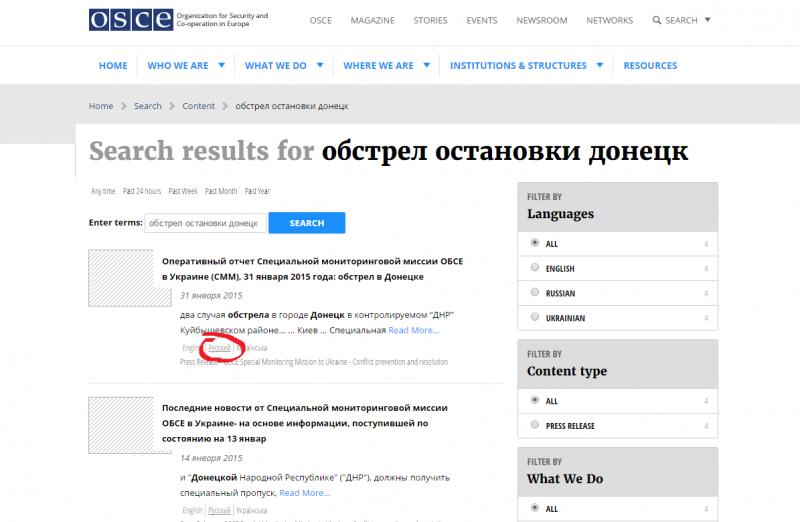Image resolution: width=800 pixels, height=522 pixels.
Task: Go to the OSCE top link
Action: (x=320, y=20)
